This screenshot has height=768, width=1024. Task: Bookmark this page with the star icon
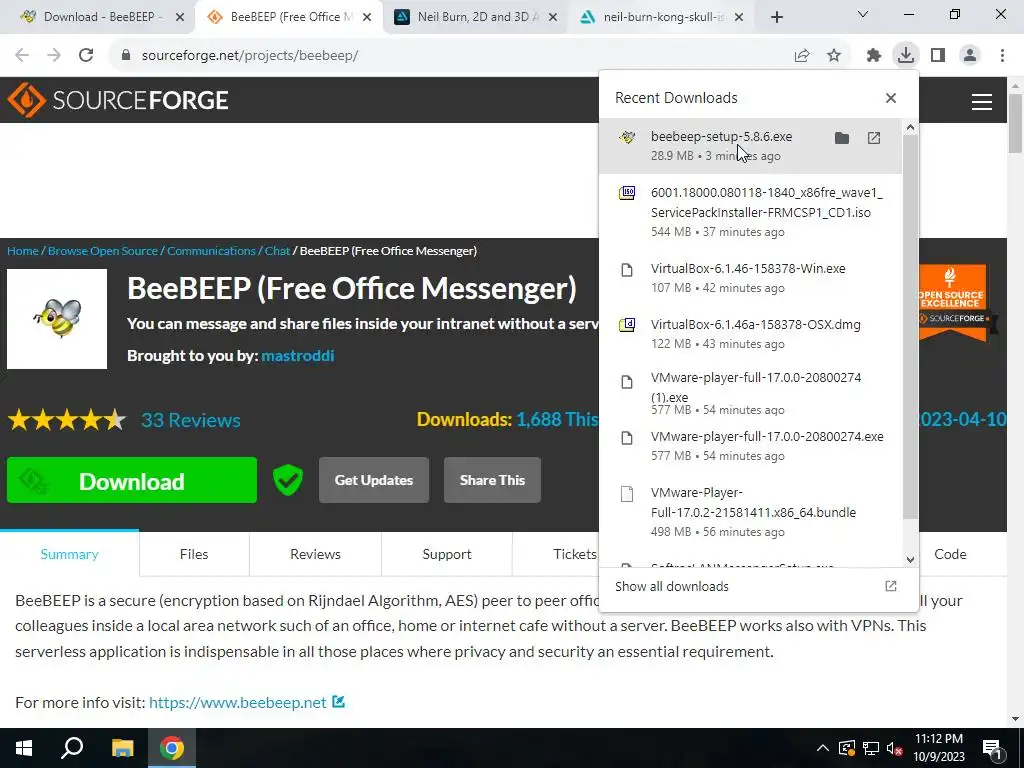pyautogui.click(x=834, y=56)
